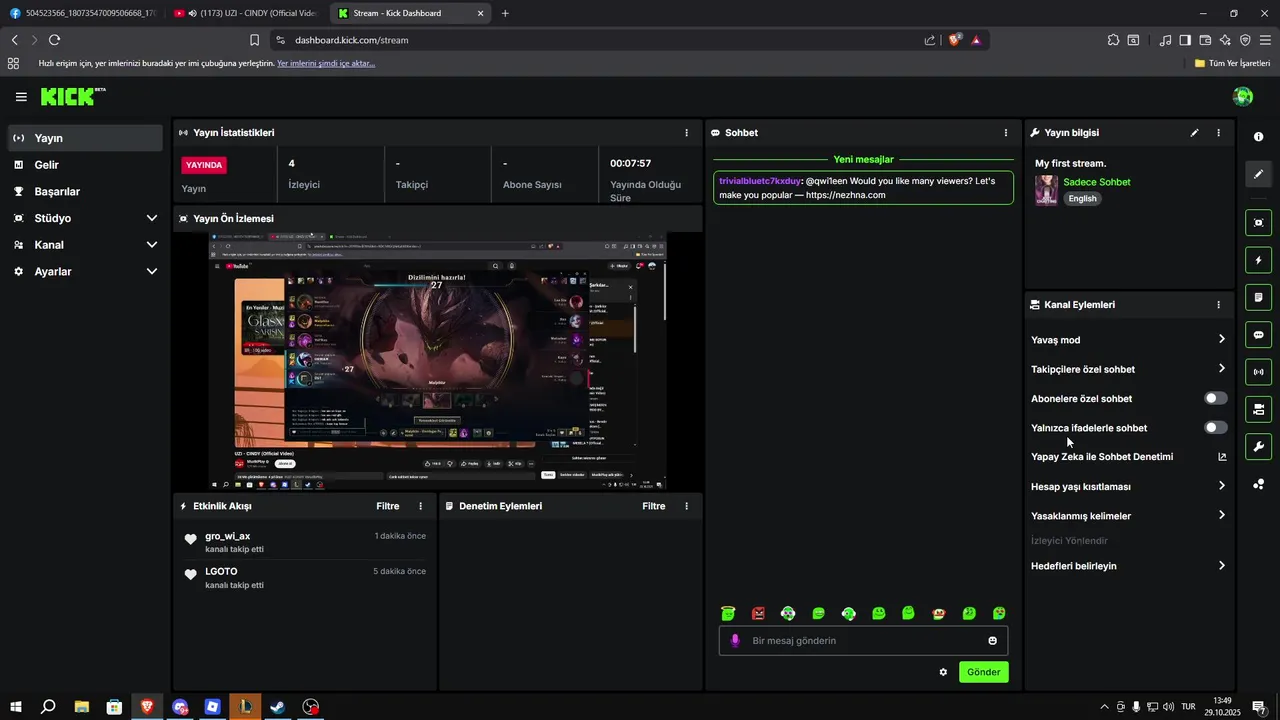Click the Gönder send button
The image size is (1280, 720).
pos(983,672)
